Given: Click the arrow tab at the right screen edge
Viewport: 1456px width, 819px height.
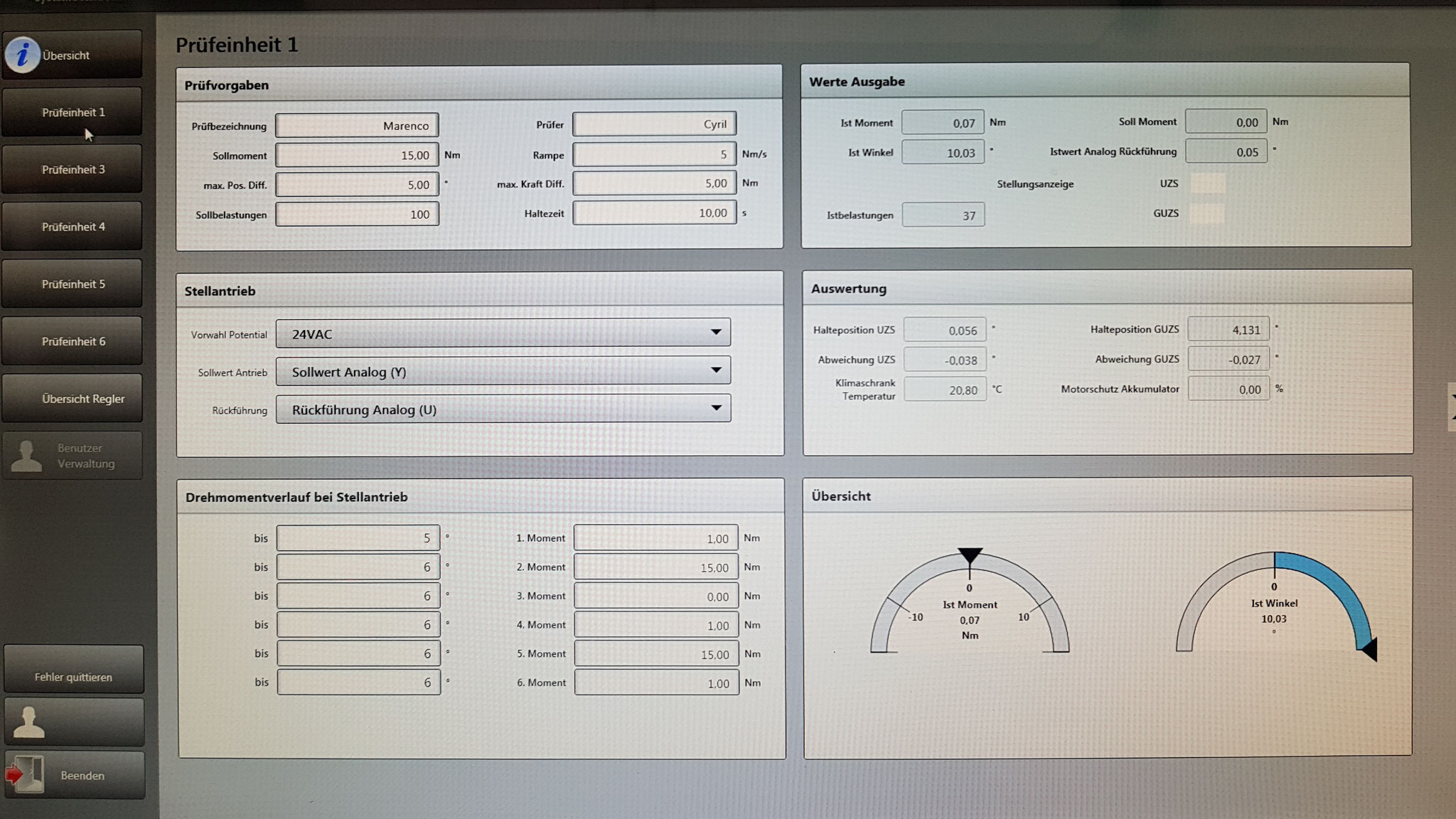Looking at the screenshot, I should point(1451,407).
